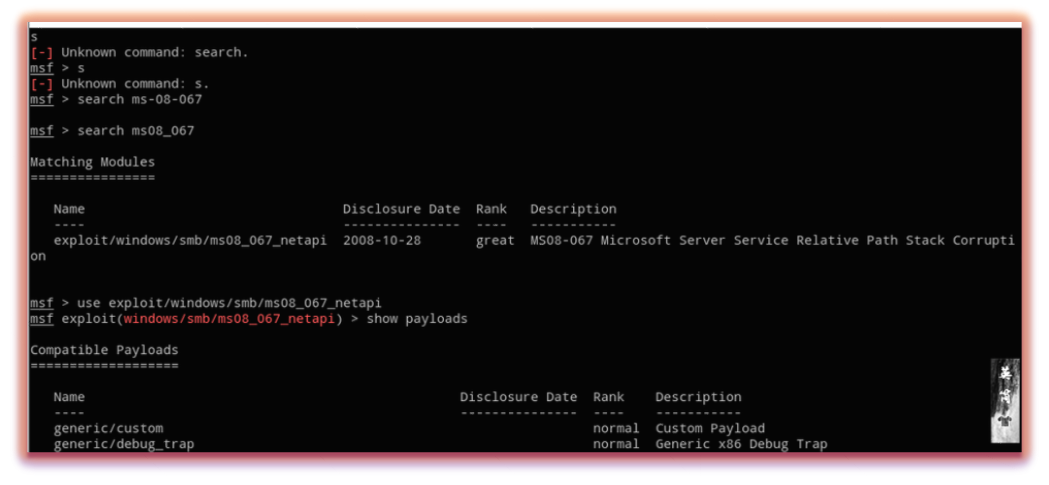Click the "use exploit/windows/smb/ms08_067_netapi" command line
The width and height of the screenshot is (1049, 485).
click(229, 303)
